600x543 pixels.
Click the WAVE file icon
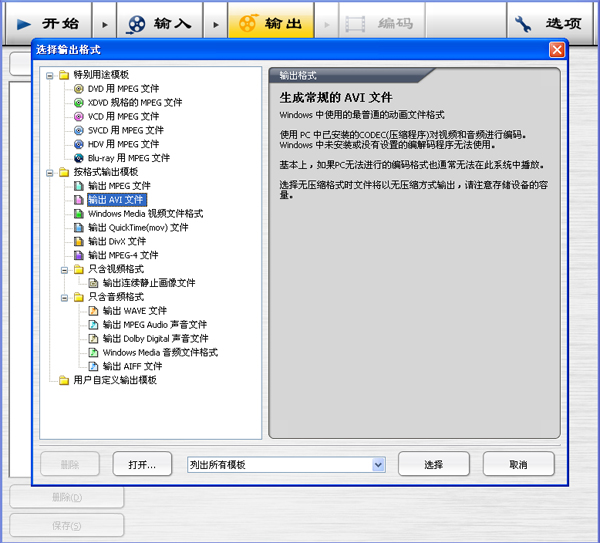point(93,311)
